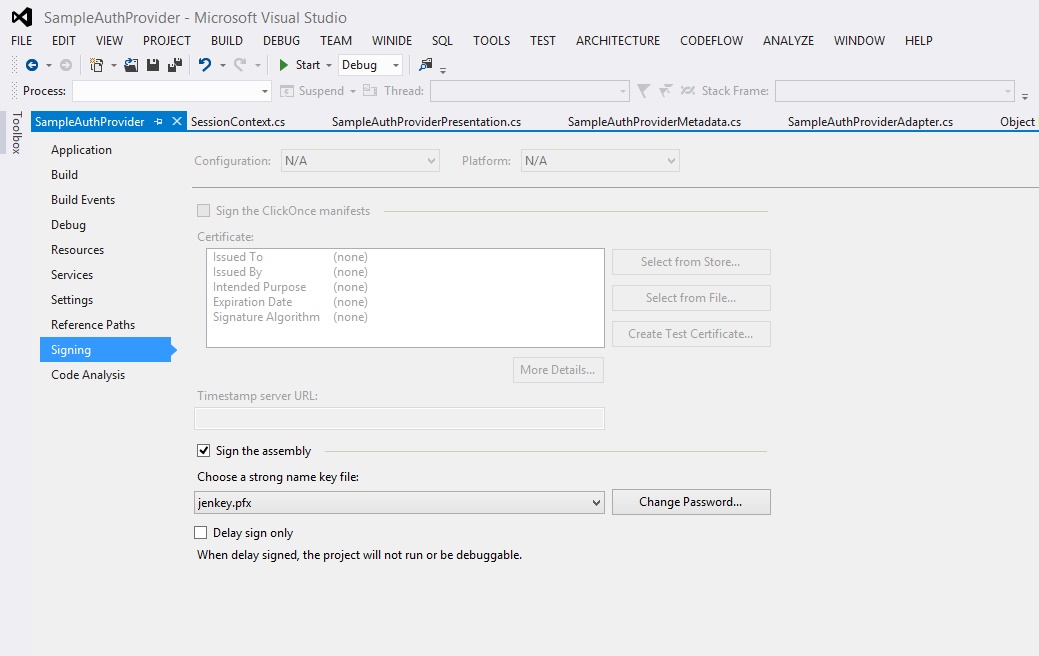Enable the Delay sign only checkbox

point(201,533)
